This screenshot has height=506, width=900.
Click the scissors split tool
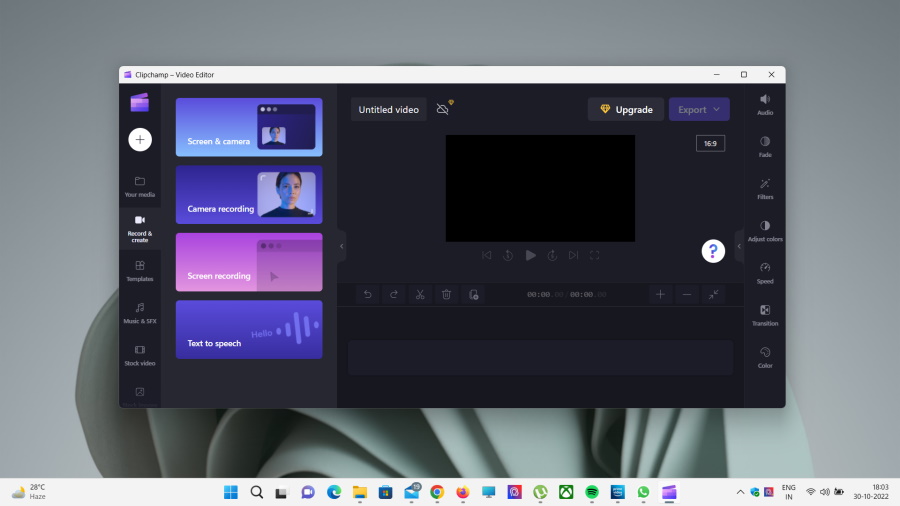click(x=420, y=294)
